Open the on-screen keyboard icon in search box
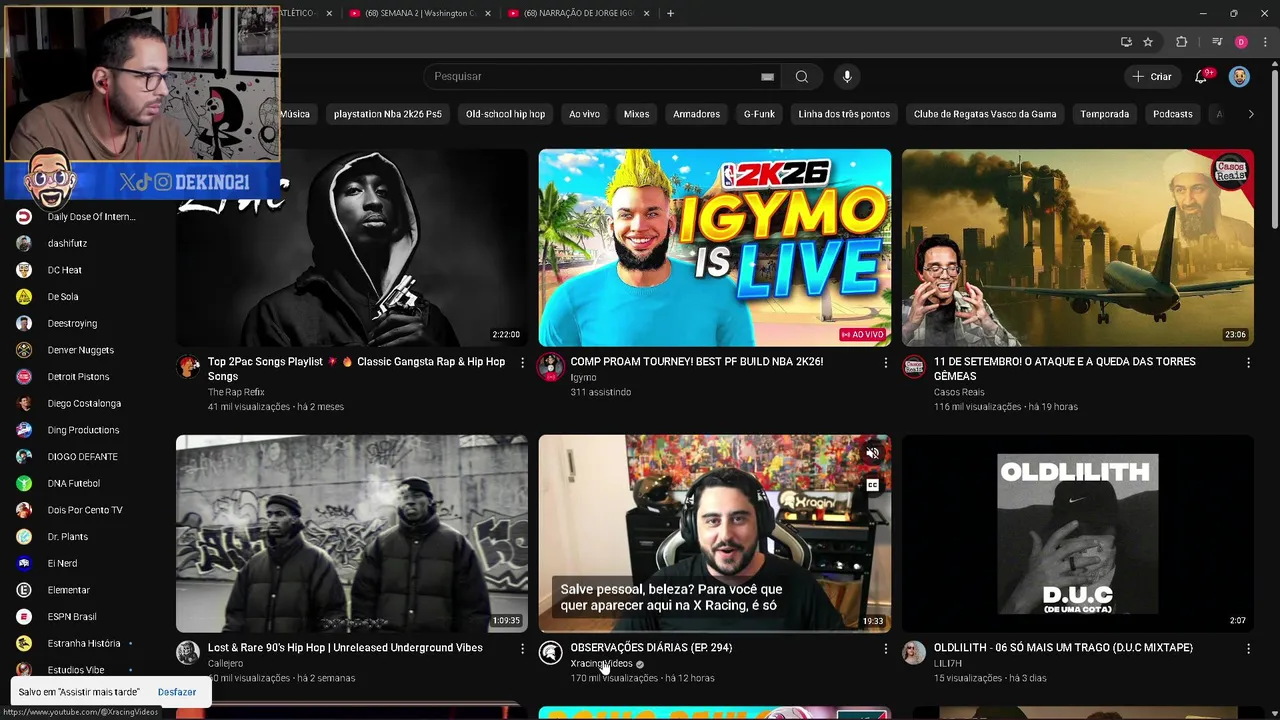The height and width of the screenshot is (720, 1280). coord(767,77)
